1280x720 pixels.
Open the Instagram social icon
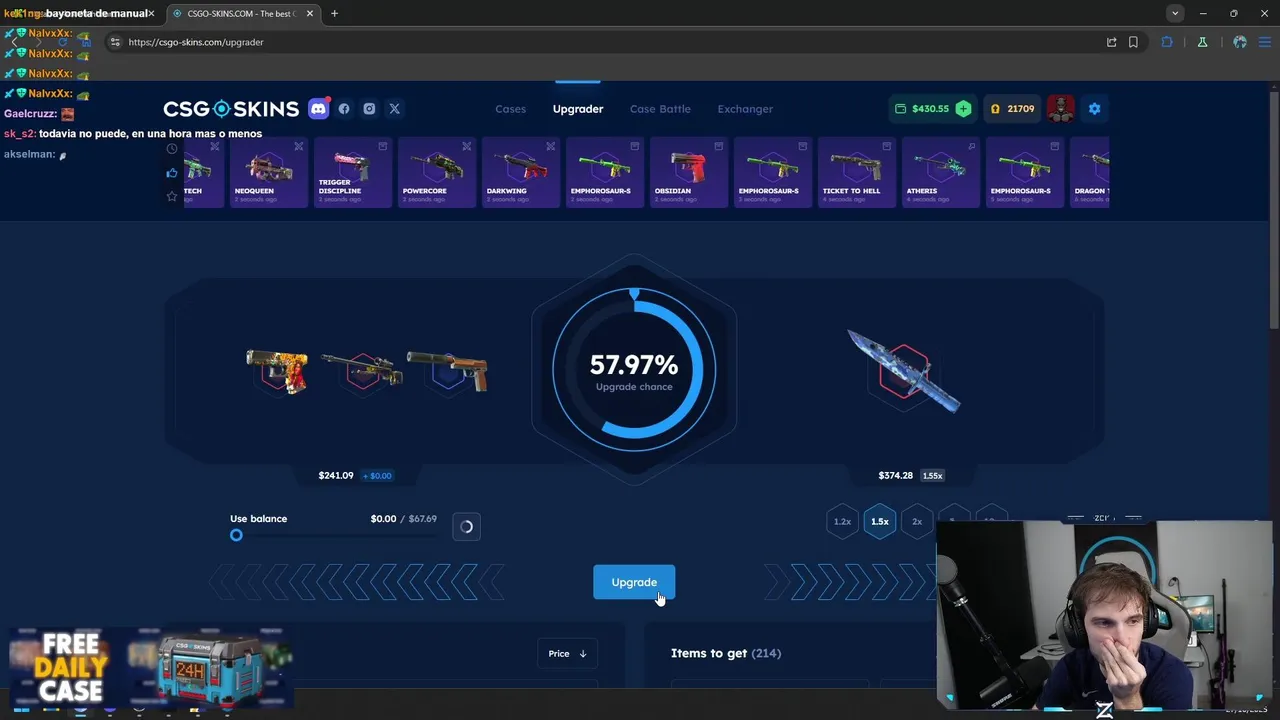pos(369,109)
